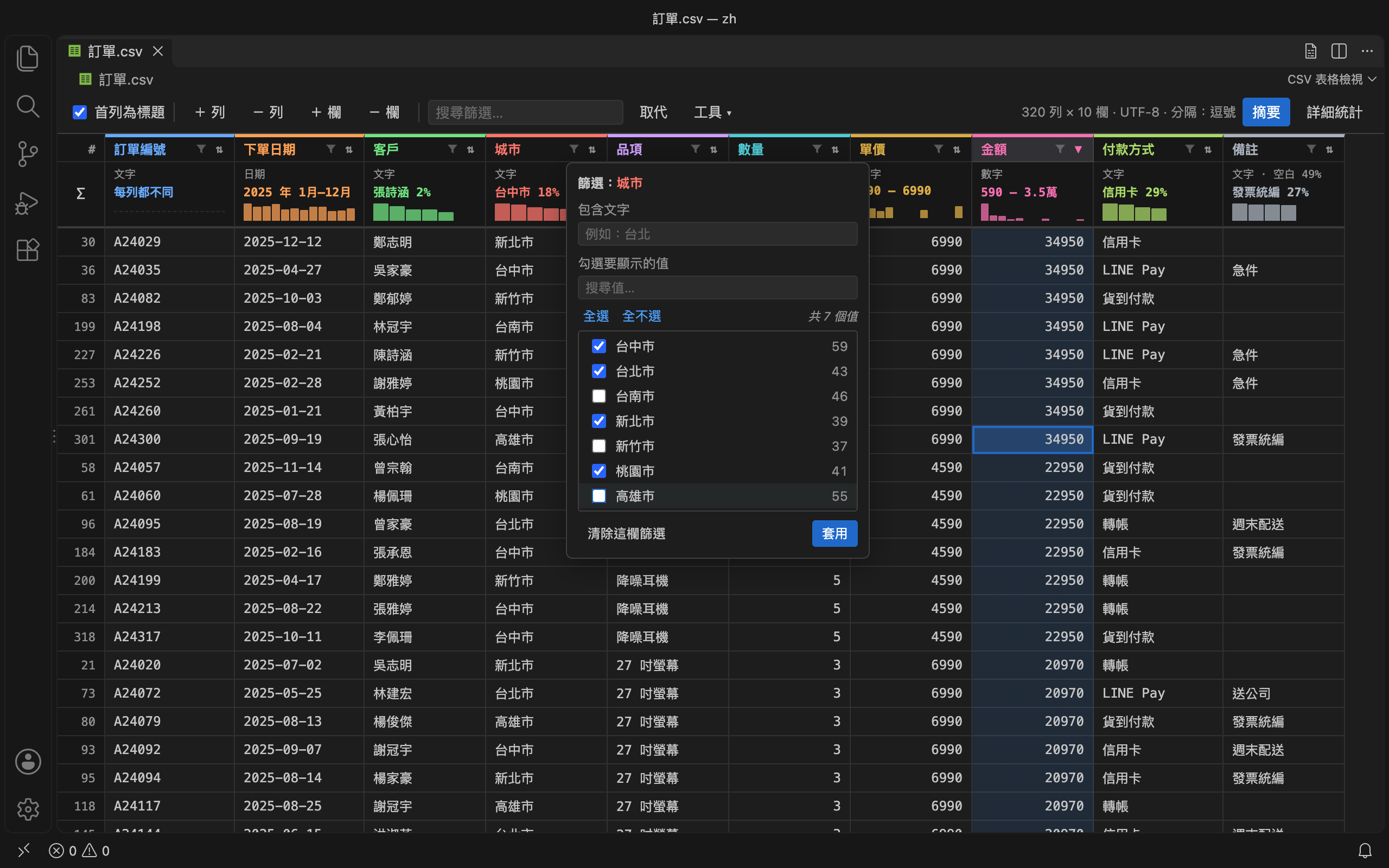Click the ＋ 列 add row button

[x=209, y=112]
